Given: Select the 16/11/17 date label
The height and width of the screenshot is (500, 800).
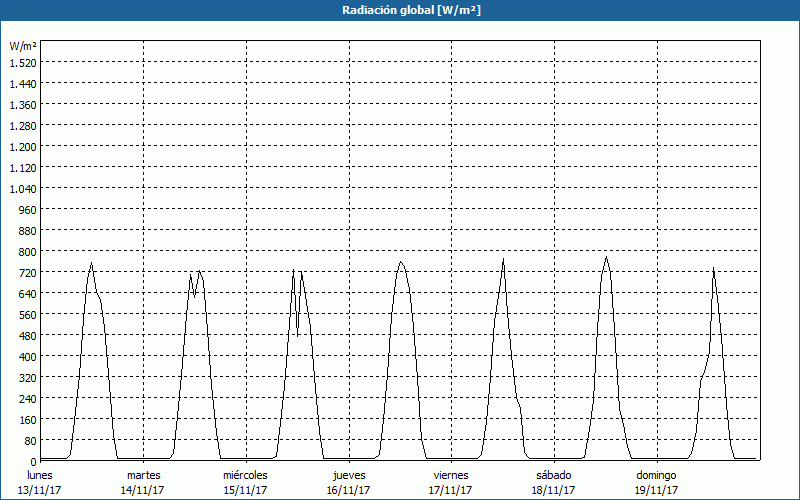Looking at the screenshot, I should [x=349, y=490].
